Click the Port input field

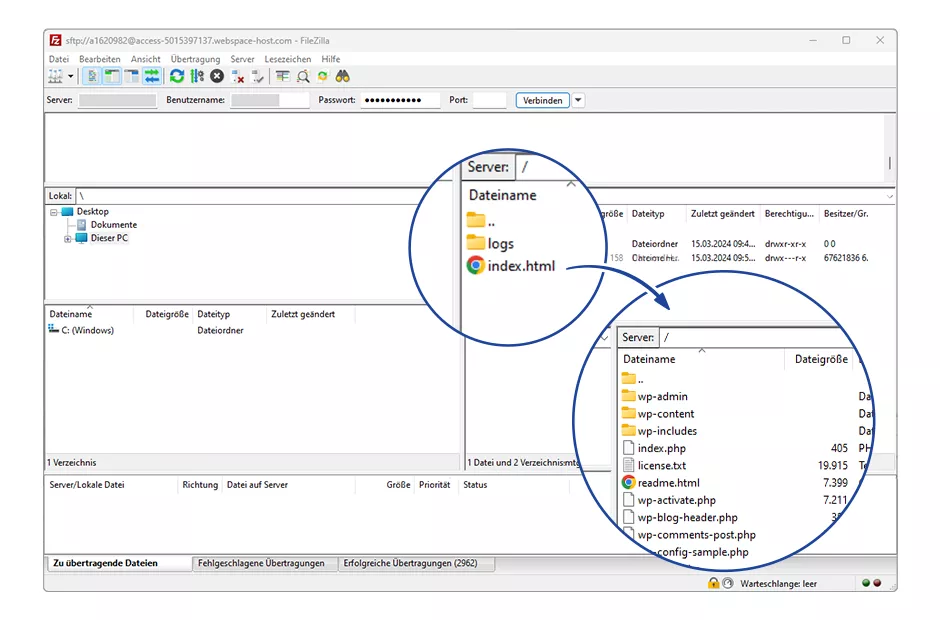pos(489,100)
